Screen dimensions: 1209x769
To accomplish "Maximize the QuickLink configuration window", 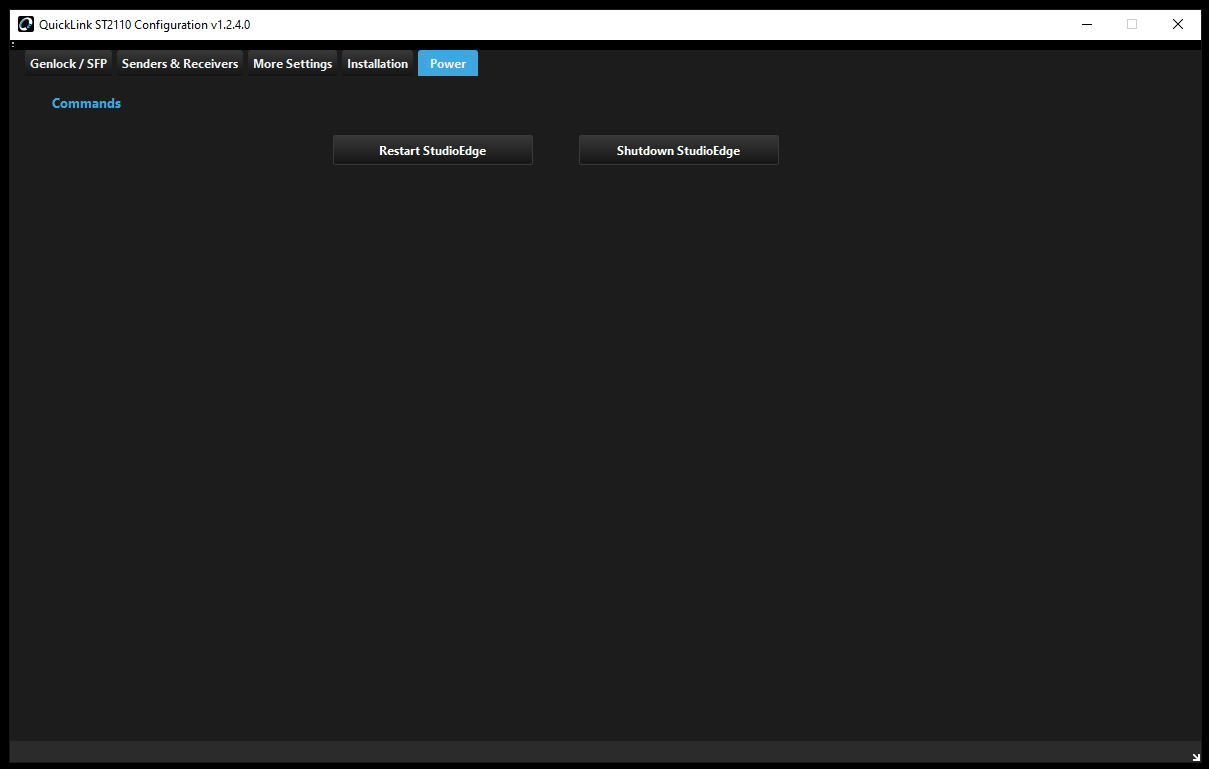I will [1132, 25].
